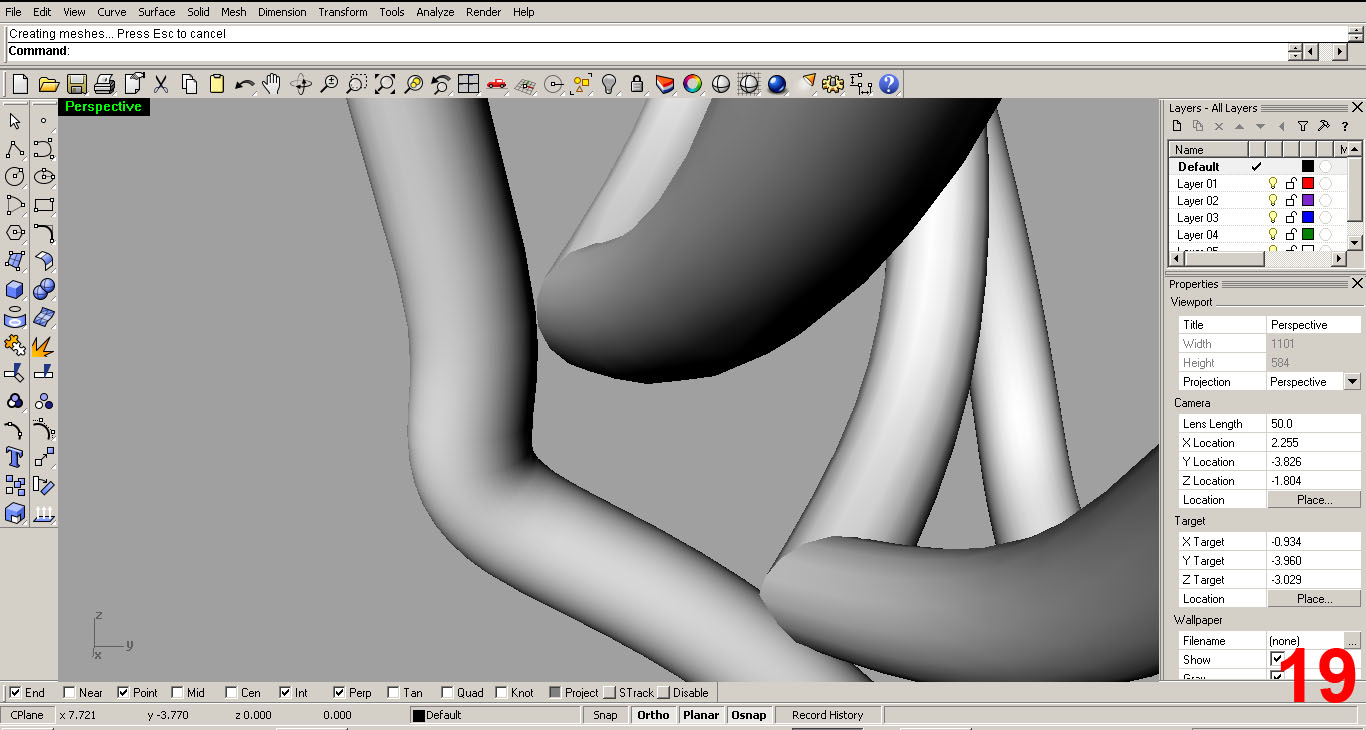This screenshot has height=730, width=1366.
Task: Toggle the Cen osnap checkbox
Action: [231, 692]
